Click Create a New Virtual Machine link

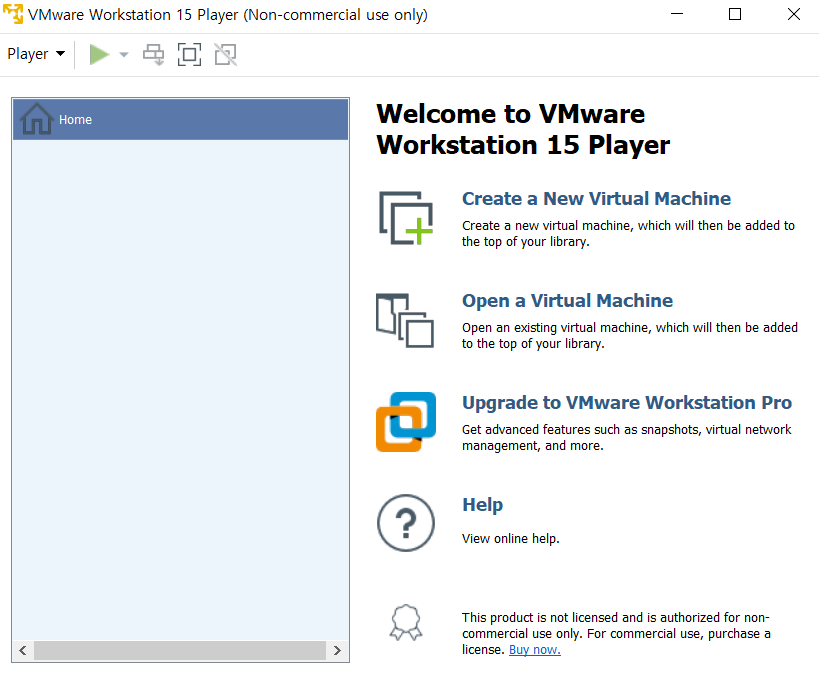[596, 198]
